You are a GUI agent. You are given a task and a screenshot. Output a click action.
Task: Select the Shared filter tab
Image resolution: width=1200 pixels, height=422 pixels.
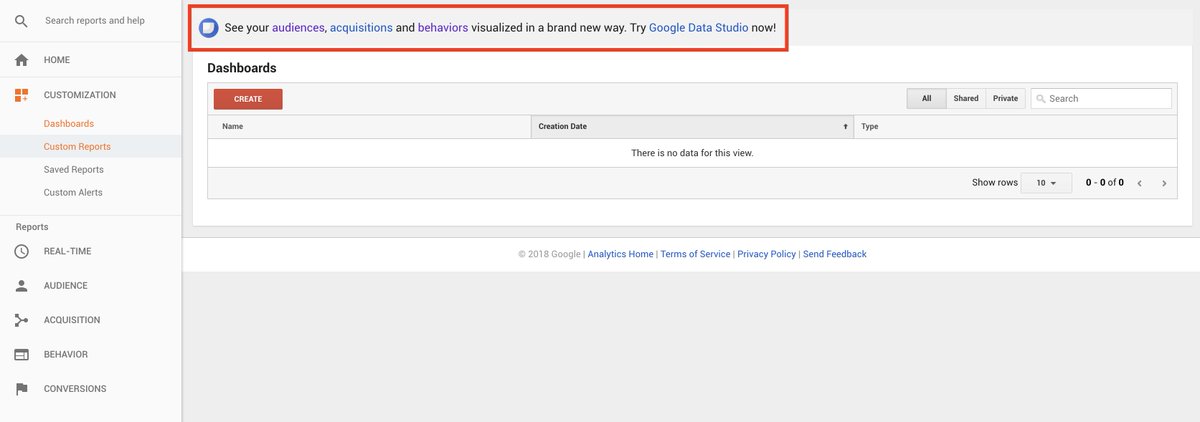point(966,98)
